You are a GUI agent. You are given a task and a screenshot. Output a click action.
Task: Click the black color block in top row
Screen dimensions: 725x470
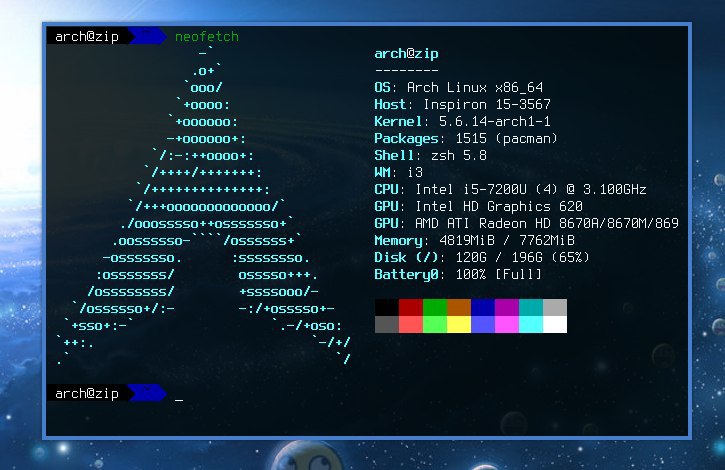pos(387,308)
